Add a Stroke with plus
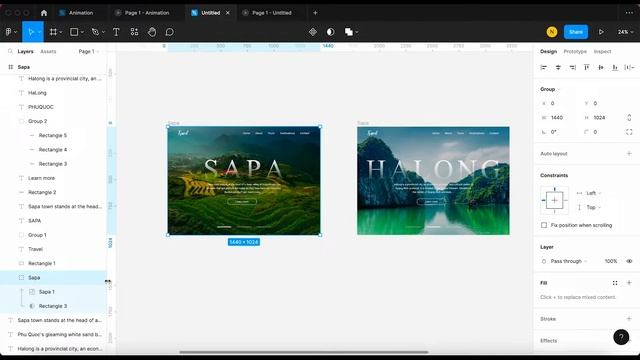This screenshot has height=360, width=640. [629, 319]
